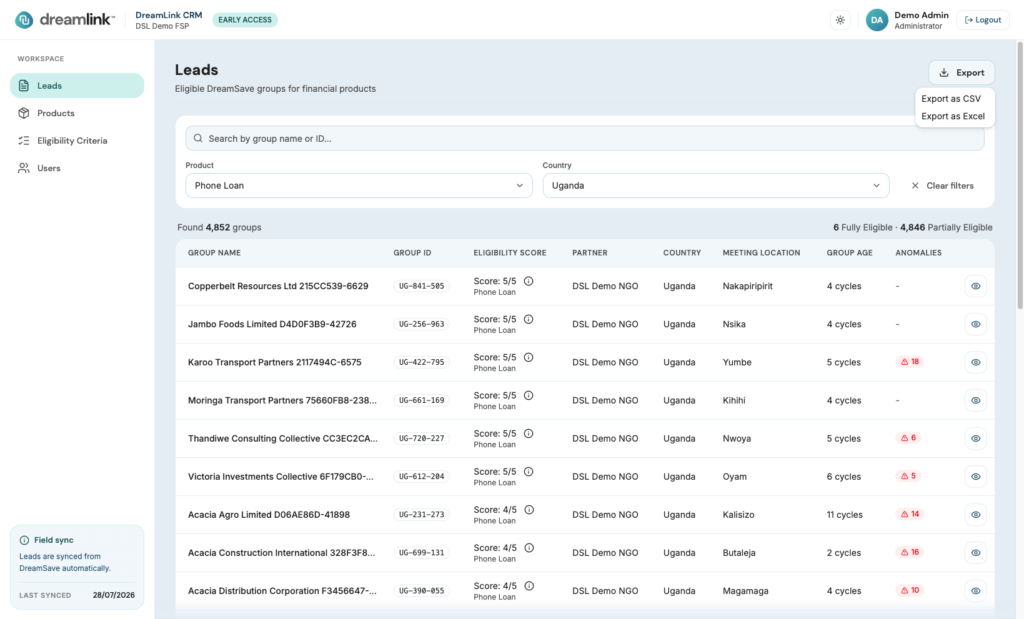Screen dimensions: 1024x619
Task: Open info icon for Acacia Agro score
Action: [x=529, y=510]
